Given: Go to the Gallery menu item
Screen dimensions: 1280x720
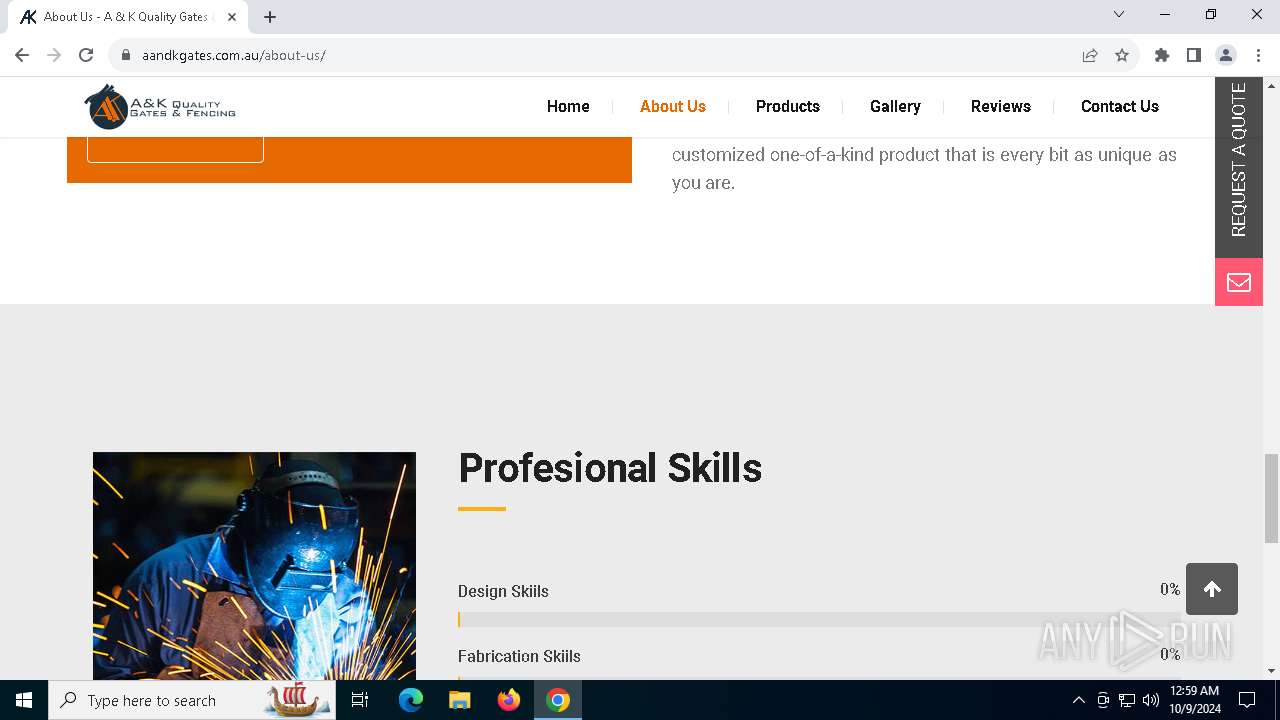Looking at the screenshot, I should pos(895,106).
